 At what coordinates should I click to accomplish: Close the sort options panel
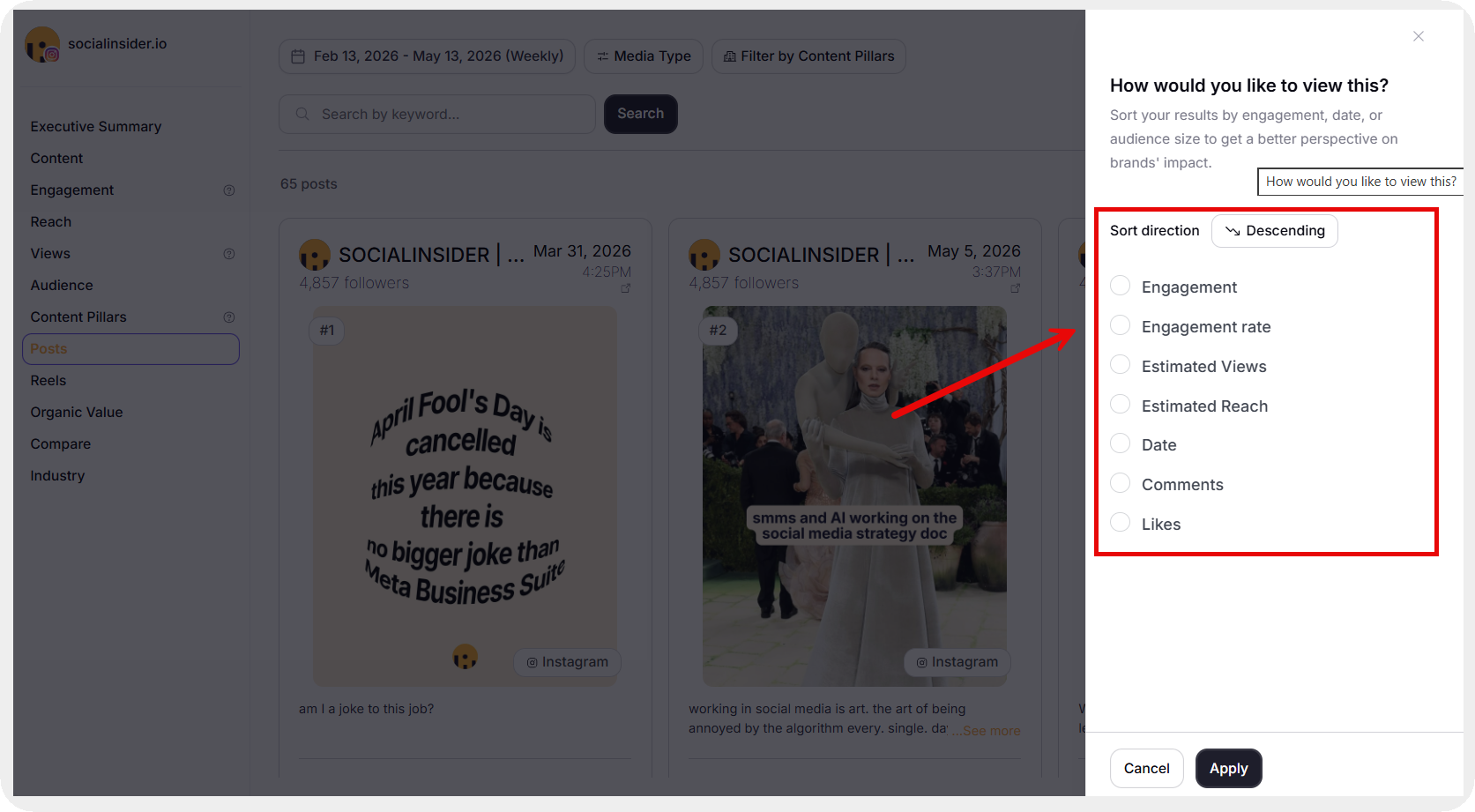[x=1418, y=36]
